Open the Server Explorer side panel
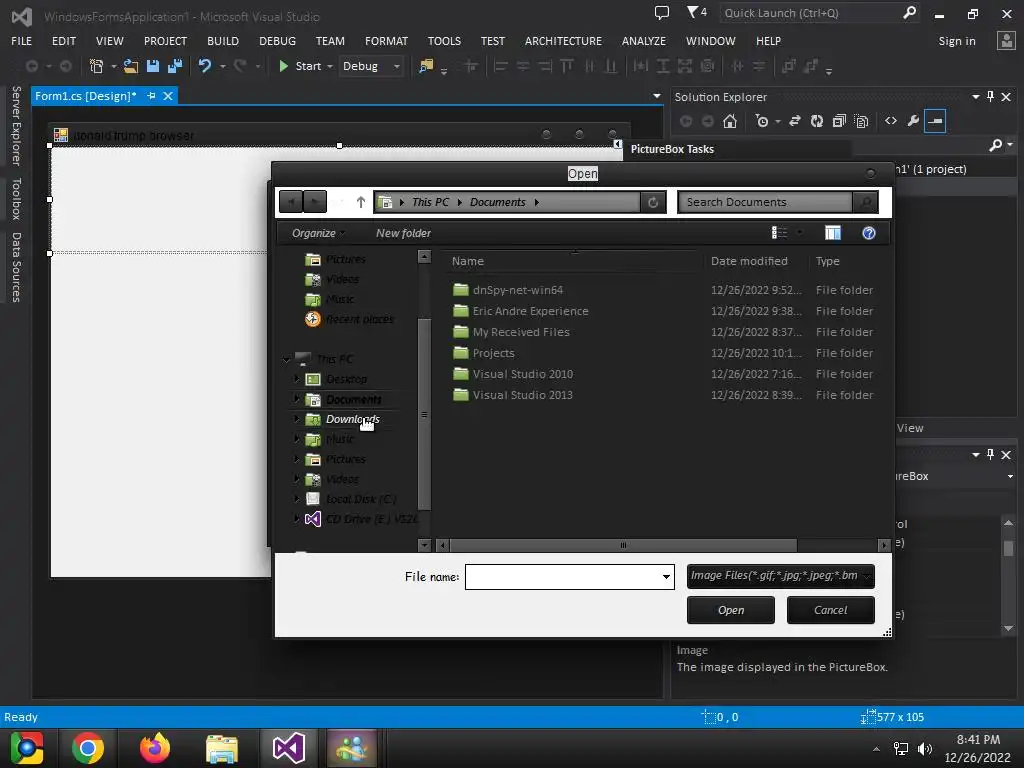Screen dimensions: 1024x768 16,125
